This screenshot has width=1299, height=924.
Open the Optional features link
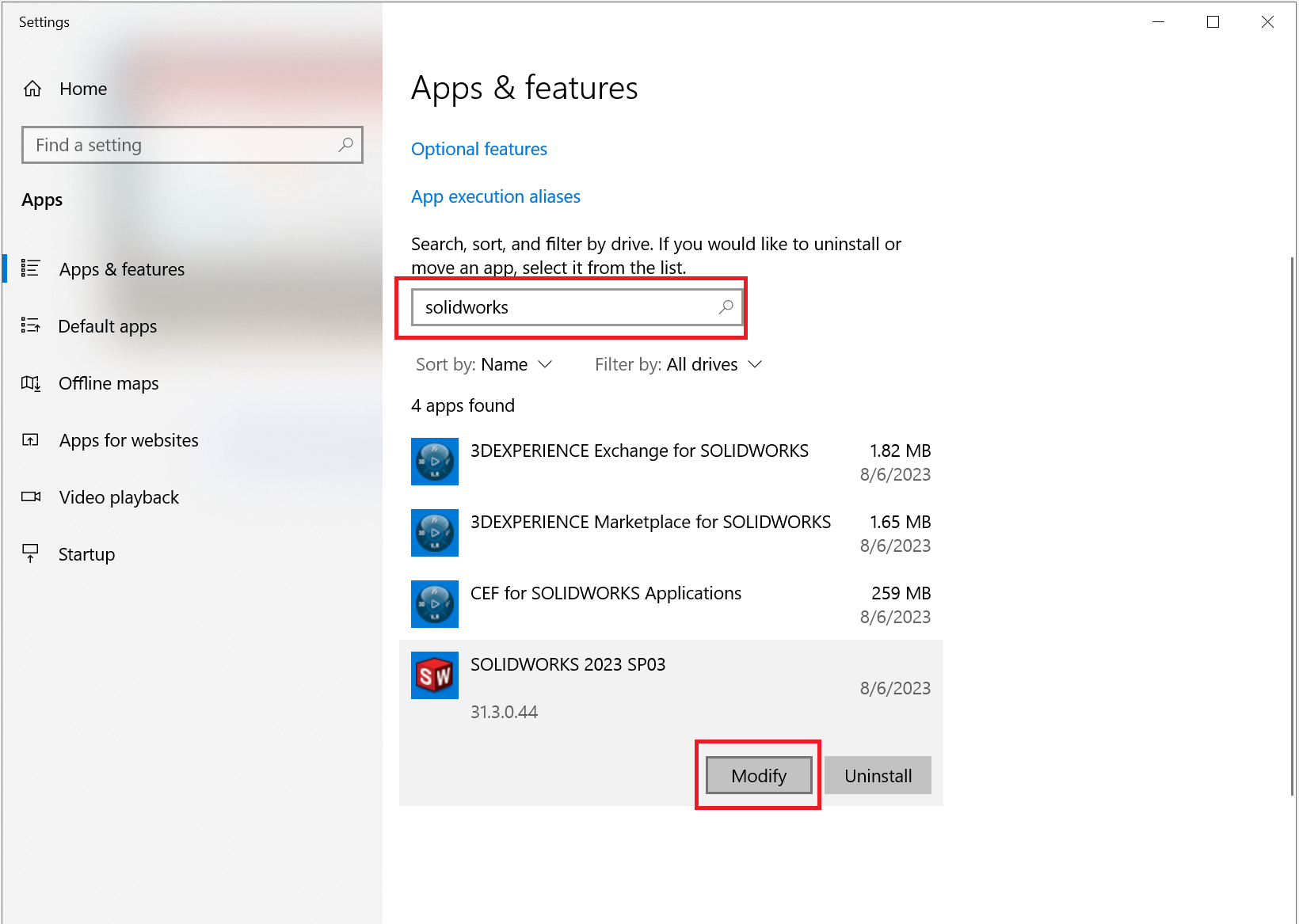point(479,149)
